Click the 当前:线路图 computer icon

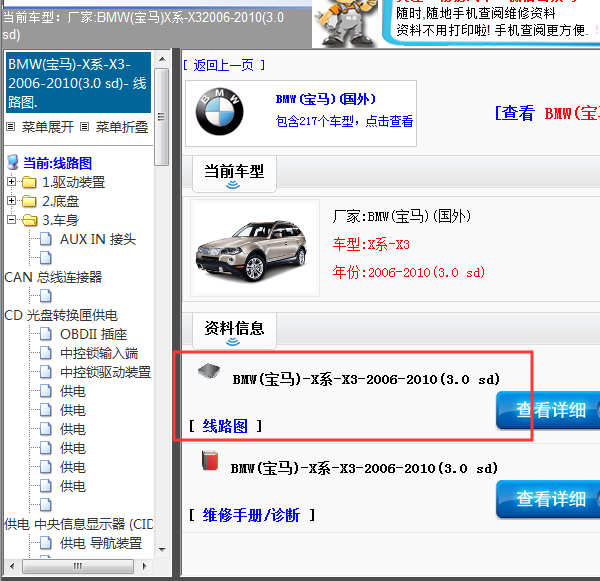[x=13, y=162]
